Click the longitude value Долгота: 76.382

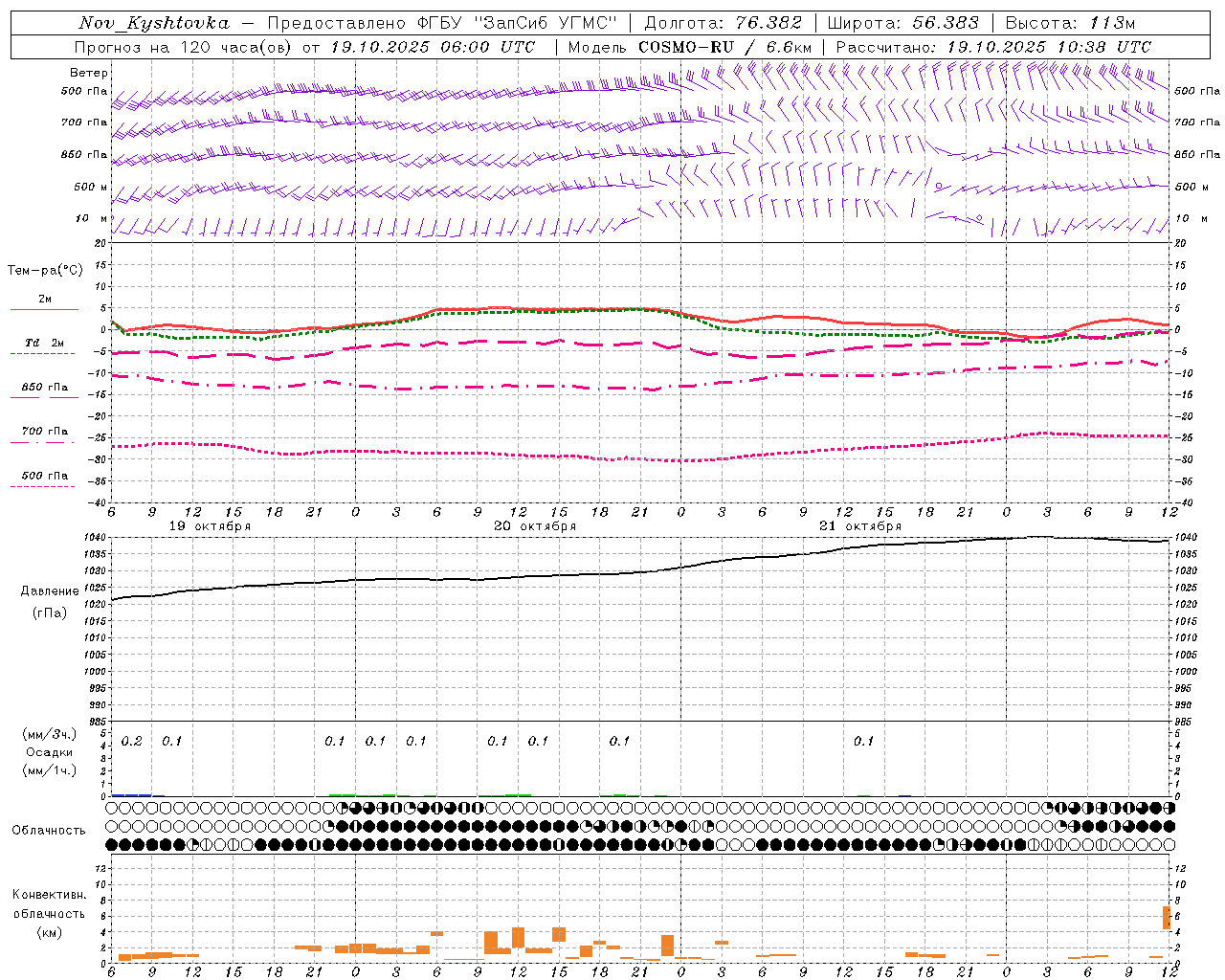point(724,23)
